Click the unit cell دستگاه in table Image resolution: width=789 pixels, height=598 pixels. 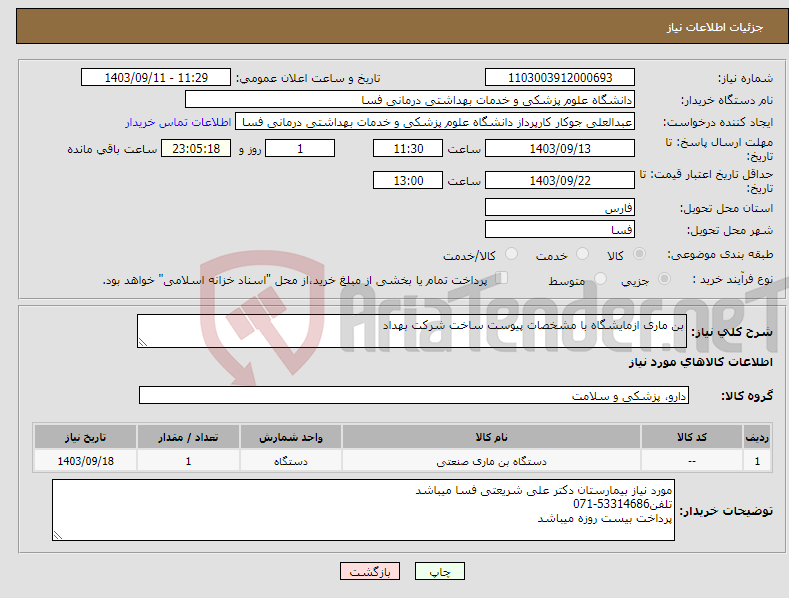(x=291, y=461)
